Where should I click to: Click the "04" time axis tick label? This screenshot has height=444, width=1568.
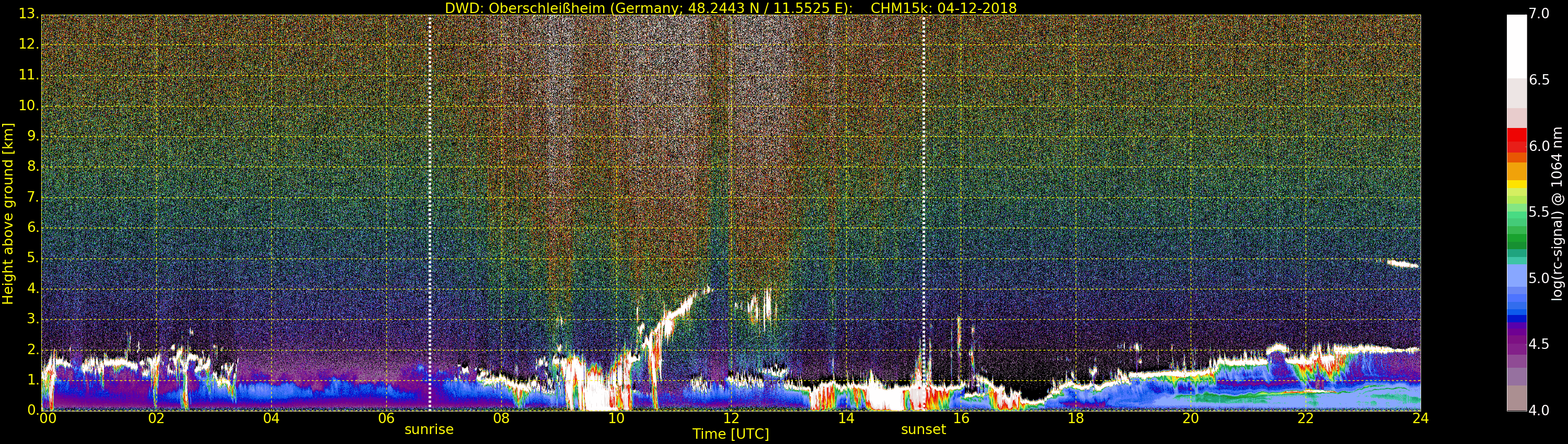(271, 418)
